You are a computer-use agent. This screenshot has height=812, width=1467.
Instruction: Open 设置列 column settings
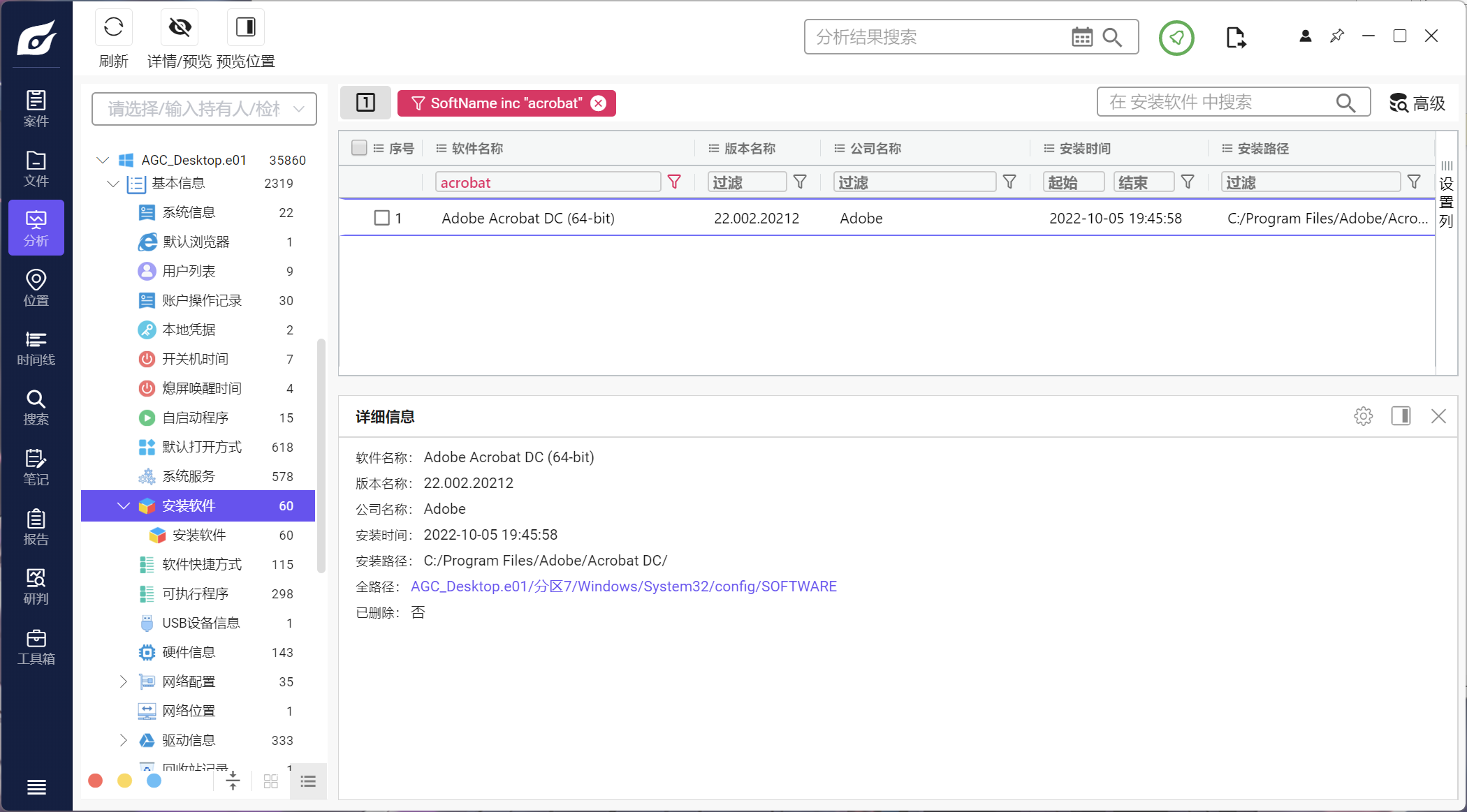pos(1447,195)
